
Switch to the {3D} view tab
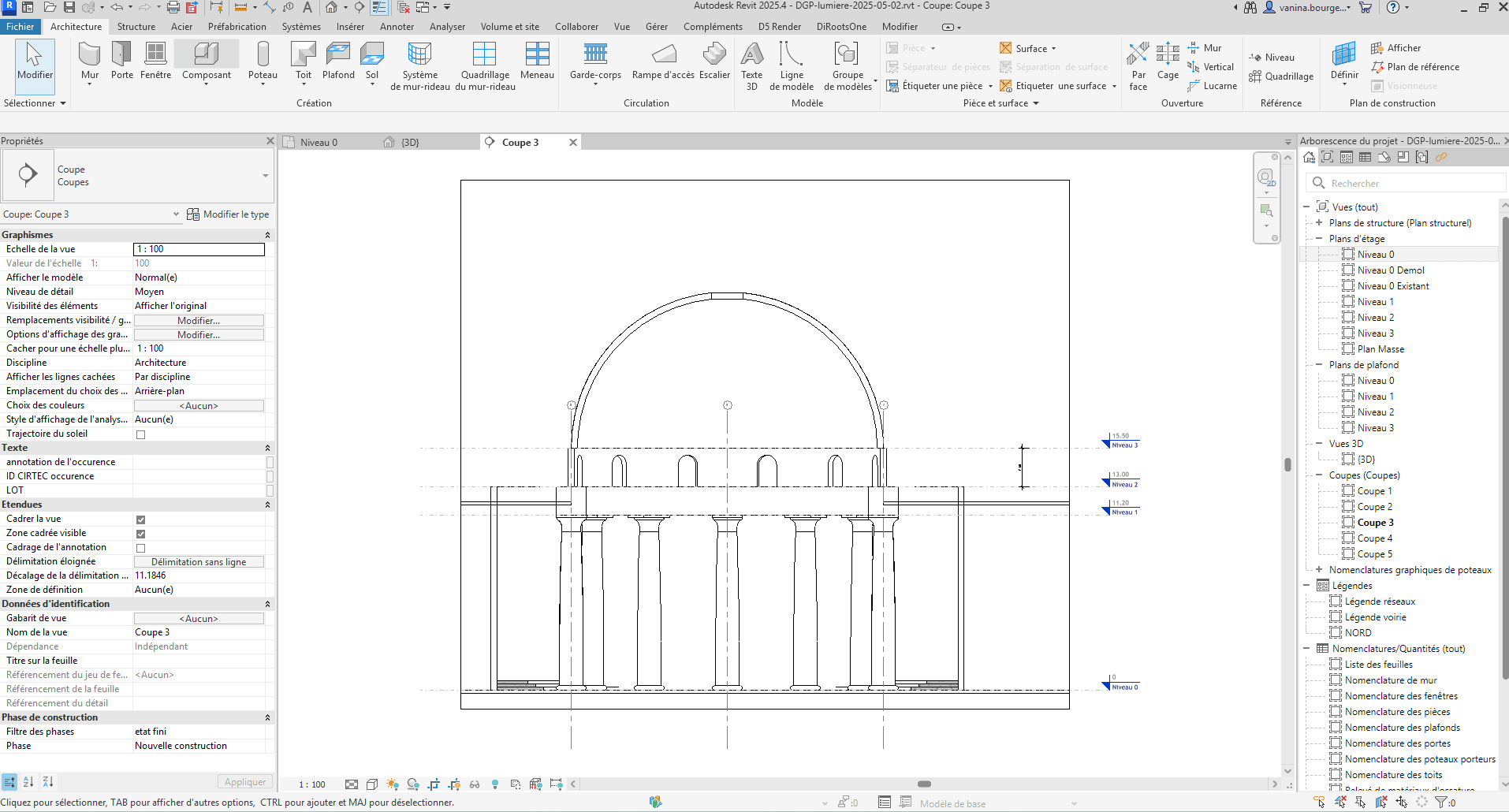(x=410, y=143)
